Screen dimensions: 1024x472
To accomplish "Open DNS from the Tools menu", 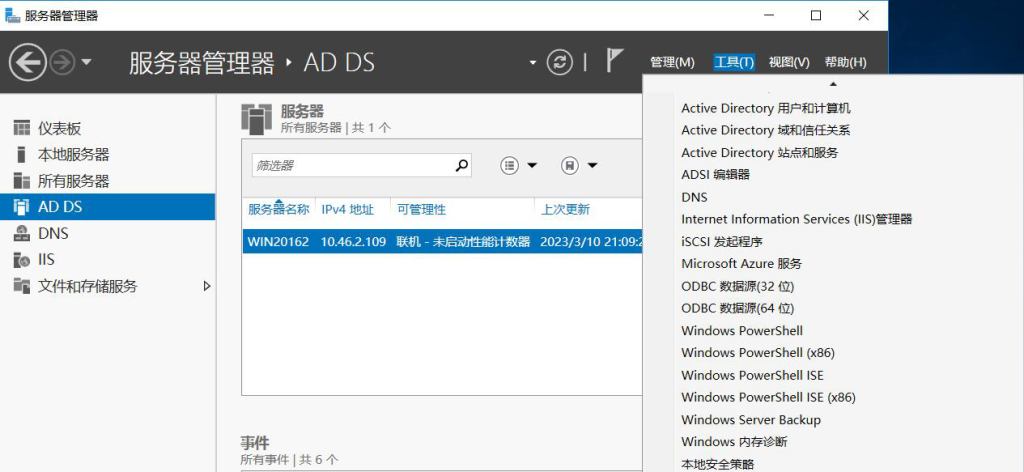I will (x=694, y=197).
